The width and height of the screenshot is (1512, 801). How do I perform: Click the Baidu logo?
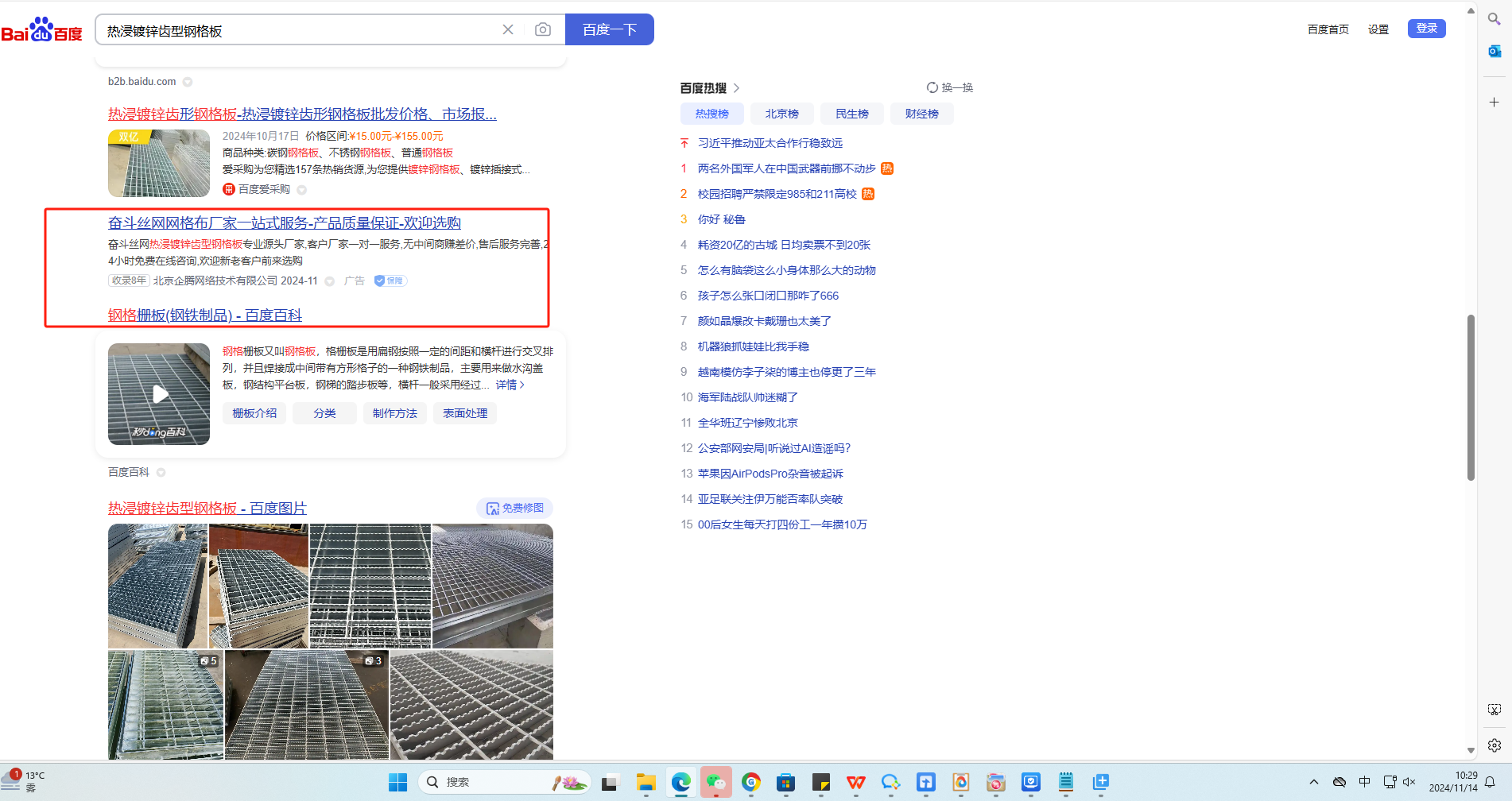tap(42, 30)
